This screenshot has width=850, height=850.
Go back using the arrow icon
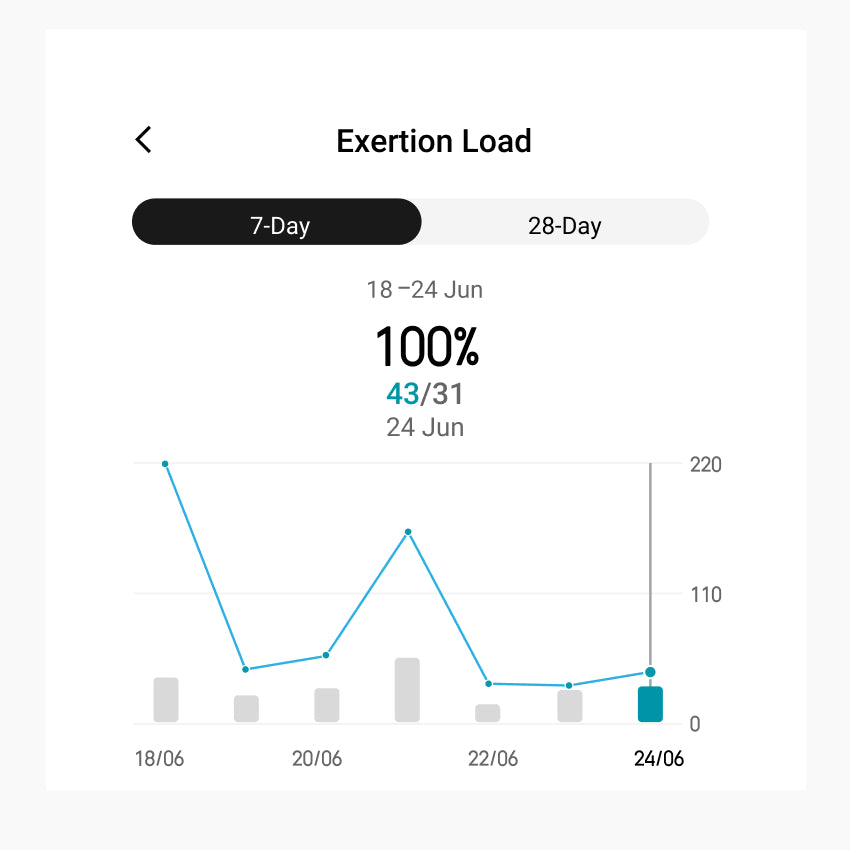[x=144, y=140]
